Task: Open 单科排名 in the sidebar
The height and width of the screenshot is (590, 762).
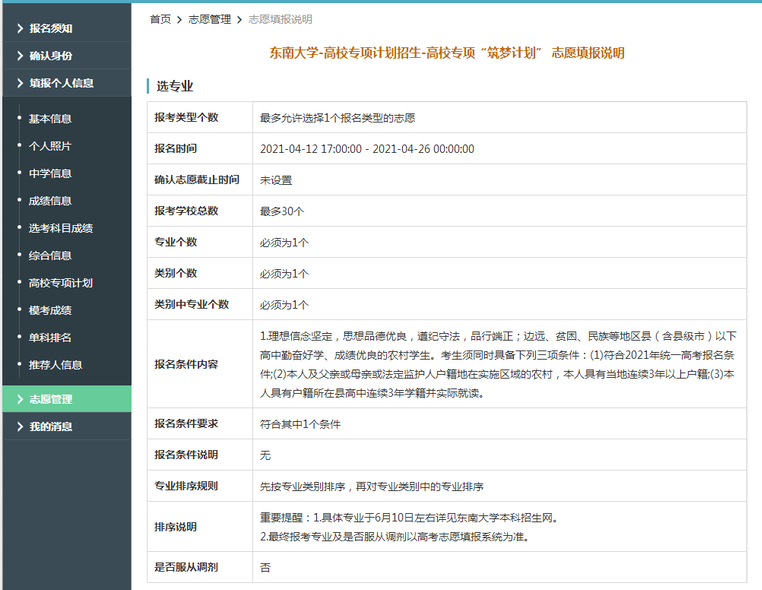Action: (x=50, y=338)
